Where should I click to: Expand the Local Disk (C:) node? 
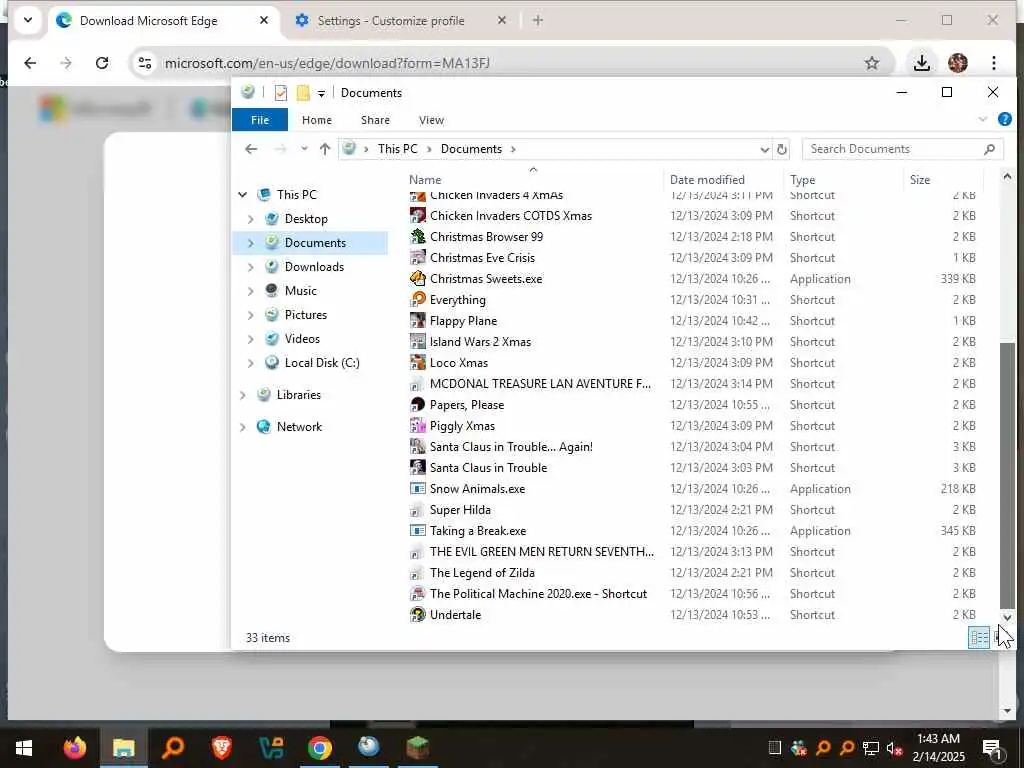tap(251, 363)
